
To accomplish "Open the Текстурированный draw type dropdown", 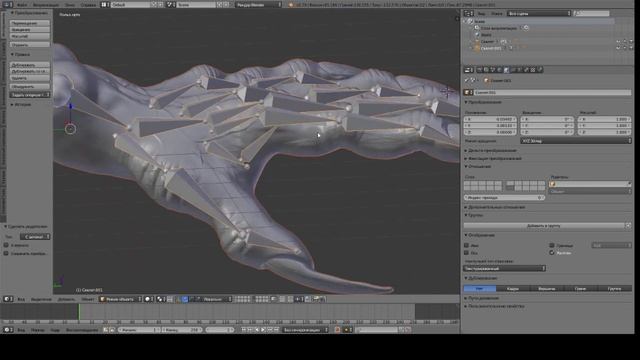I will (504, 268).
